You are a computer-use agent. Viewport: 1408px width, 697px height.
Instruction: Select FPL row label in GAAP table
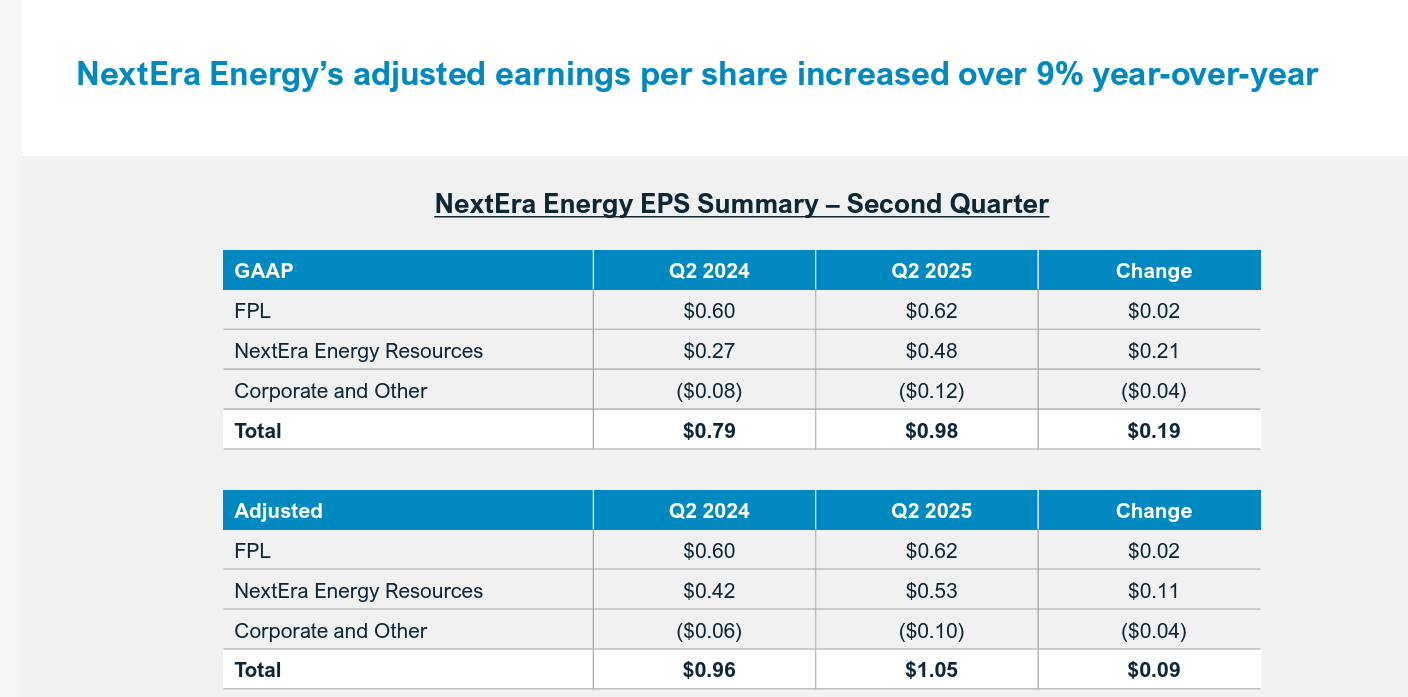tap(252, 311)
